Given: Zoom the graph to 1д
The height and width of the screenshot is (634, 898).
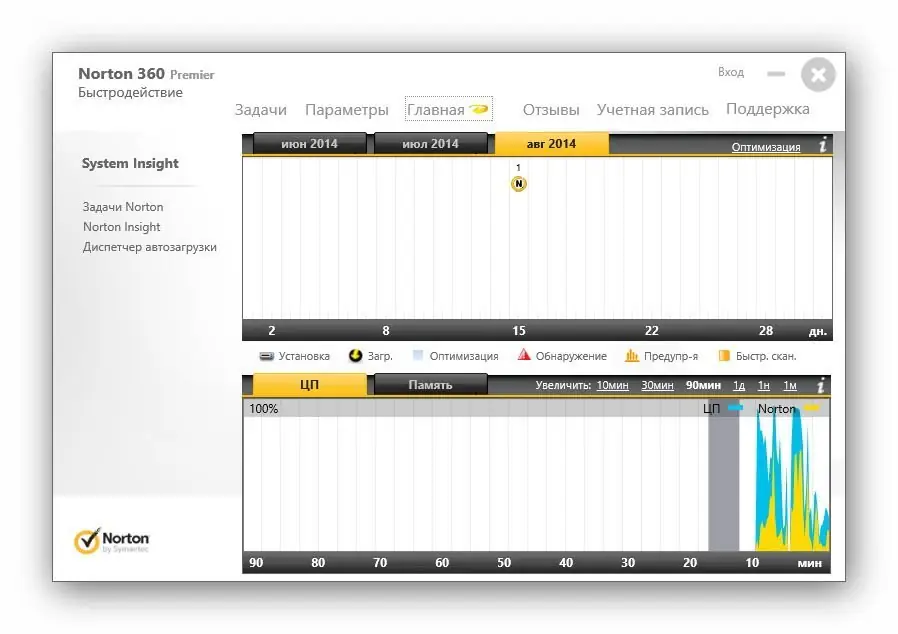Looking at the screenshot, I should point(739,385).
